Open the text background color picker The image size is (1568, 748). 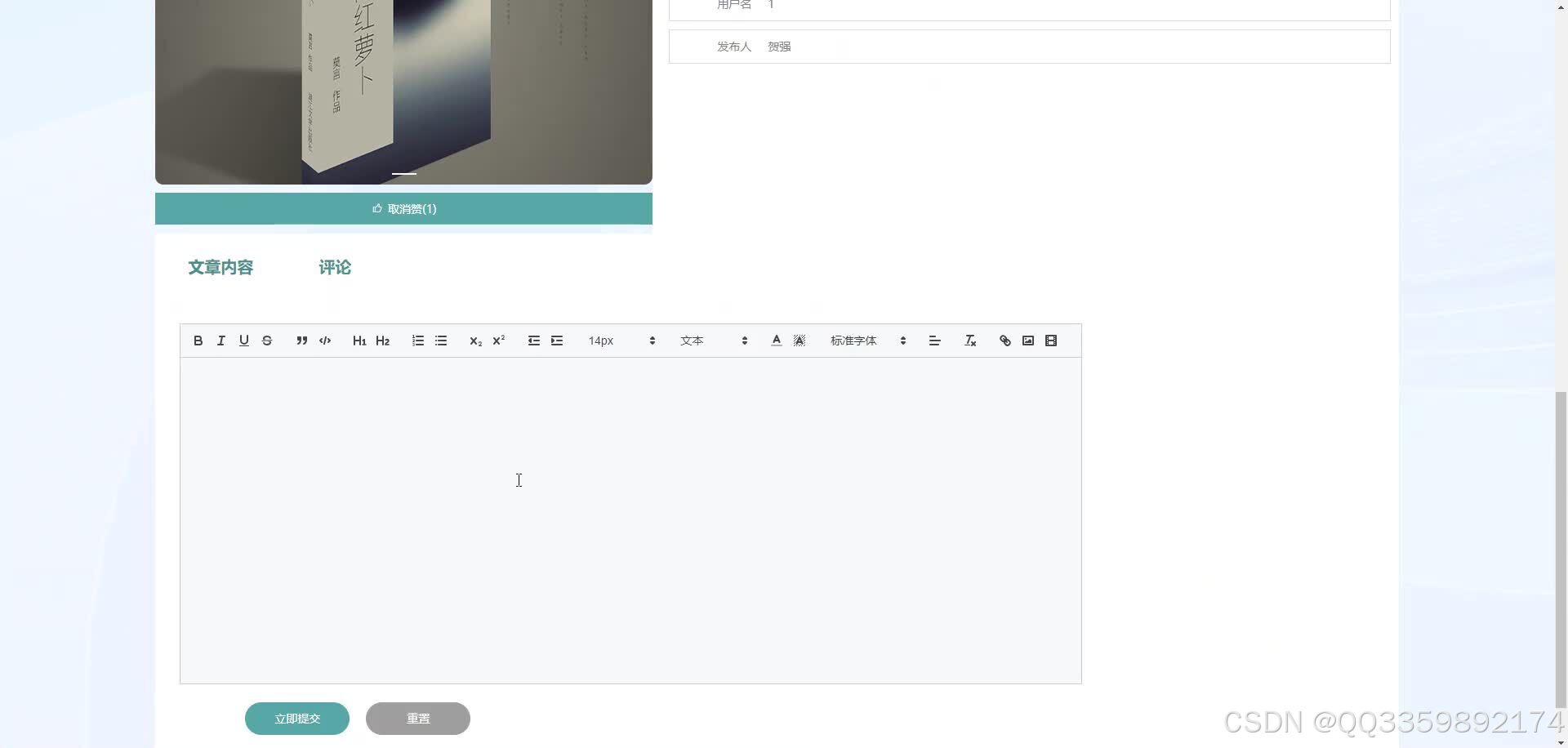coord(799,341)
